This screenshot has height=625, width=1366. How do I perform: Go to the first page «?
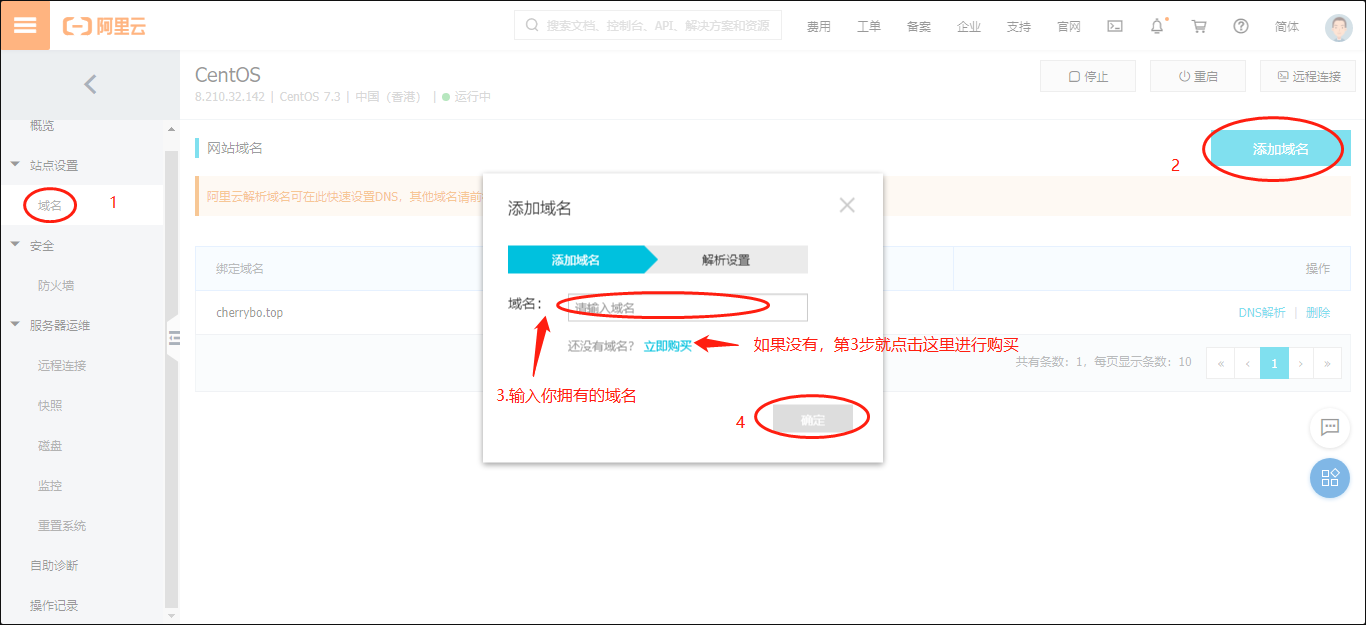click(1220, 363)
